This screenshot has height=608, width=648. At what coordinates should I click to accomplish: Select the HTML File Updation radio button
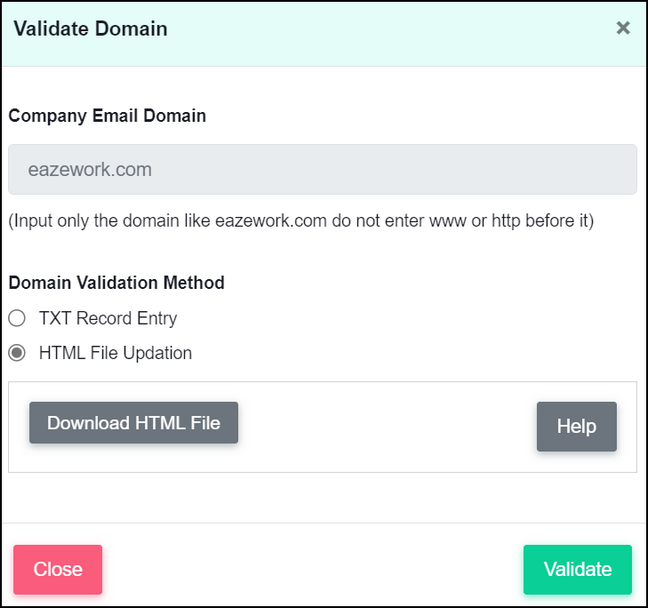pyautogui.click(x=17, y=353)
